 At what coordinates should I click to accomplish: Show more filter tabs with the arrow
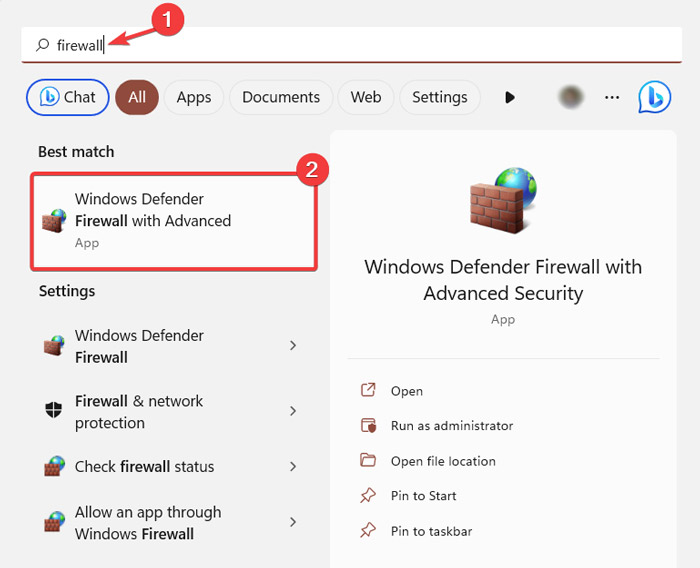(510, 97)
